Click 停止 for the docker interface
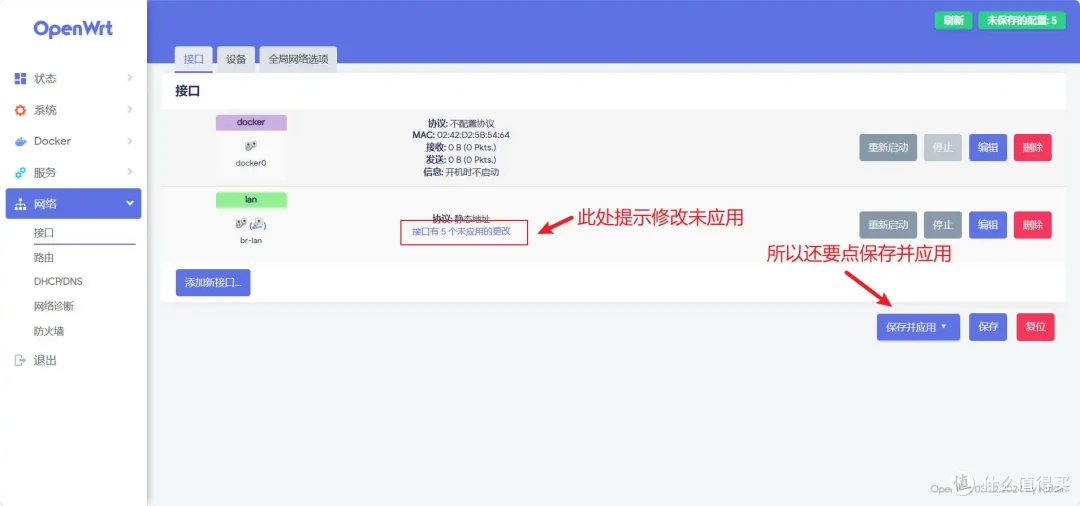1080x506 pixels. coord(943,147)
